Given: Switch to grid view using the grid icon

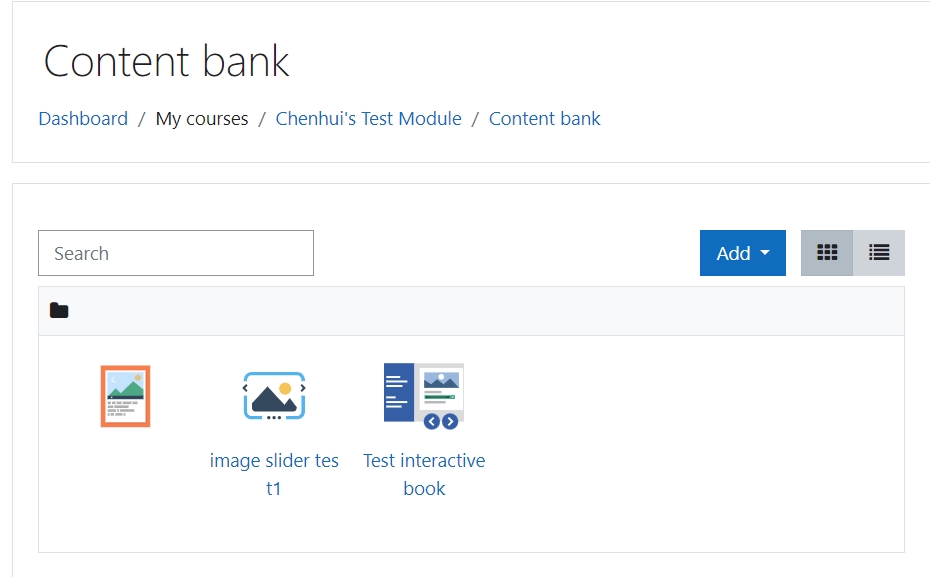Looking at the screenshot, I should [x=827, y=253].
